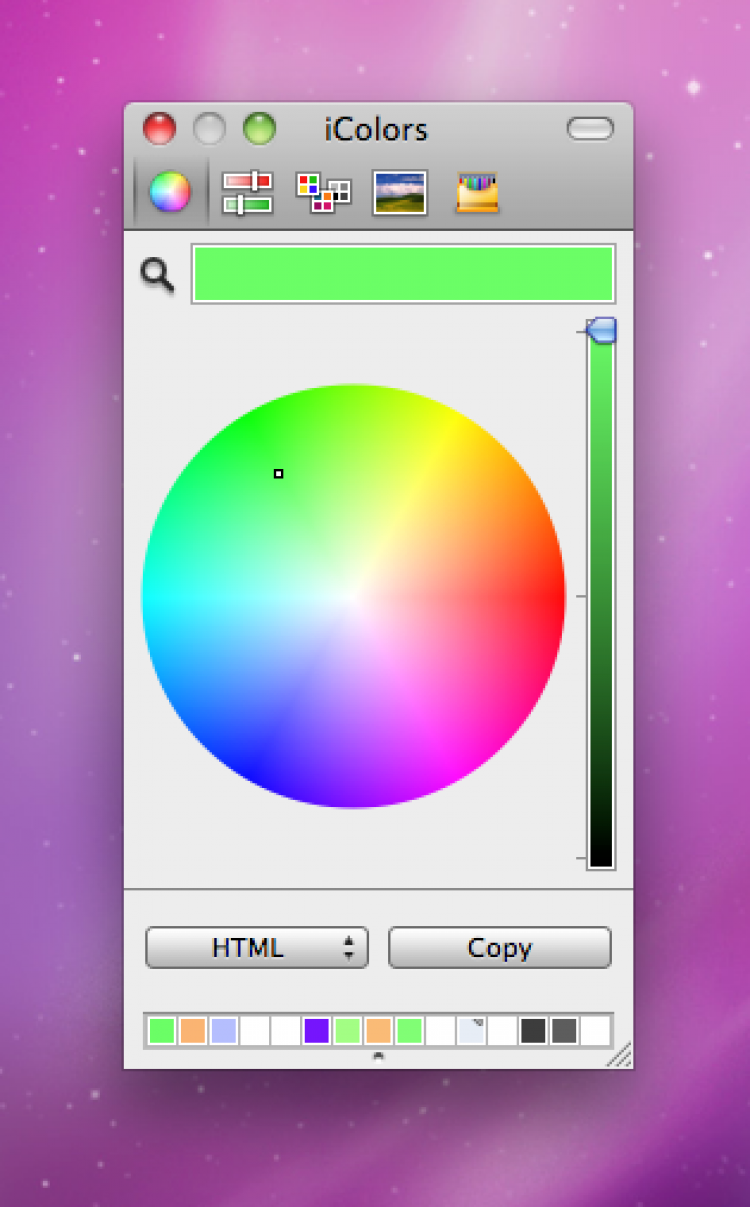Switch to the color sliders picker

(248, 192)
